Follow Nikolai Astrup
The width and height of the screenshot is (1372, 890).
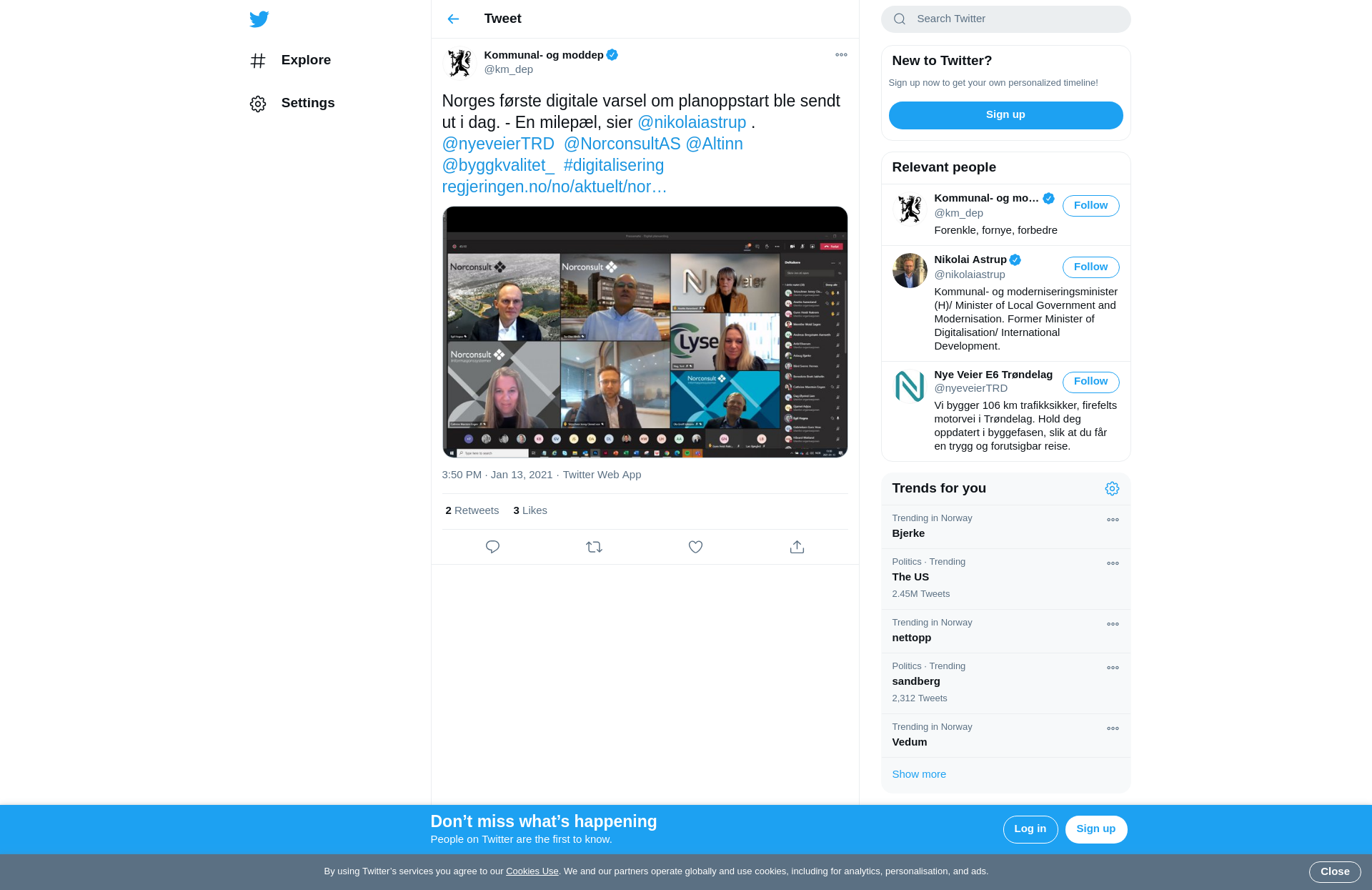click(1090, 267)
